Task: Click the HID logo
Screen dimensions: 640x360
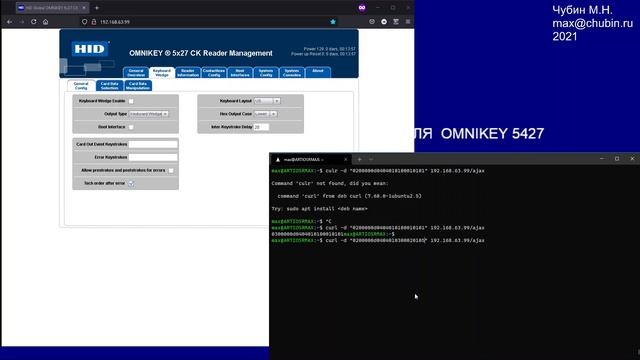Action: point(90,49)
